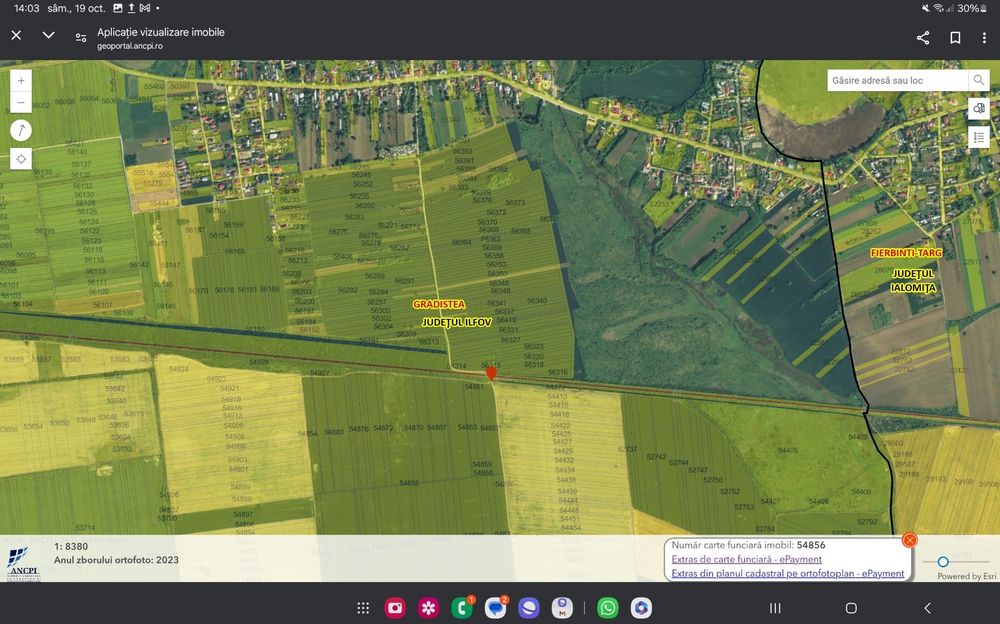Viewport: 1000px width, 624px height.
Task: Adjust the layer transparency slider handle
Action: tap(942, 562)
